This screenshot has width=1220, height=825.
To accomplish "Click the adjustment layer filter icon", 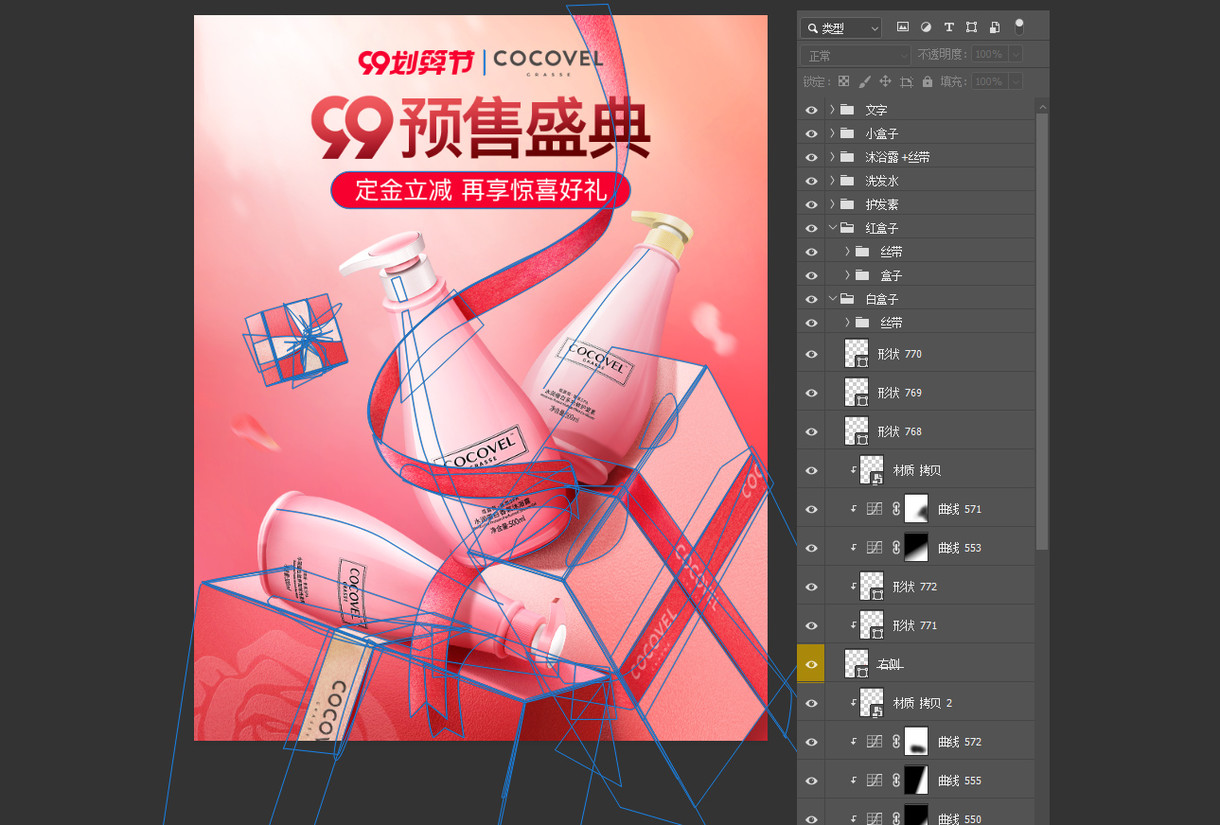I will pos(926,27).
